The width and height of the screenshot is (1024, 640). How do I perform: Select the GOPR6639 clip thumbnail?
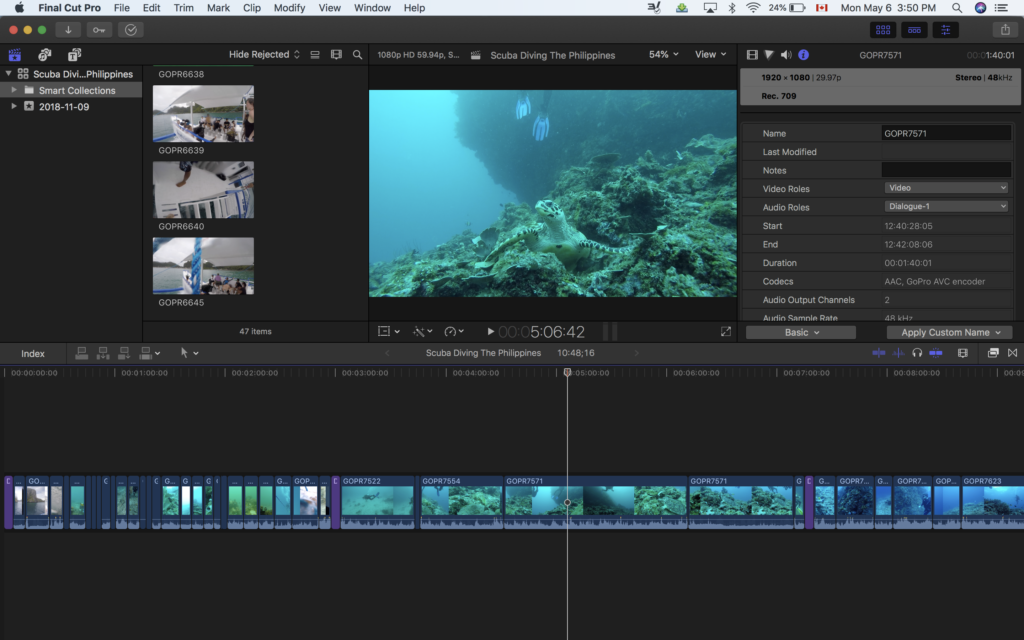click(203, 113)
